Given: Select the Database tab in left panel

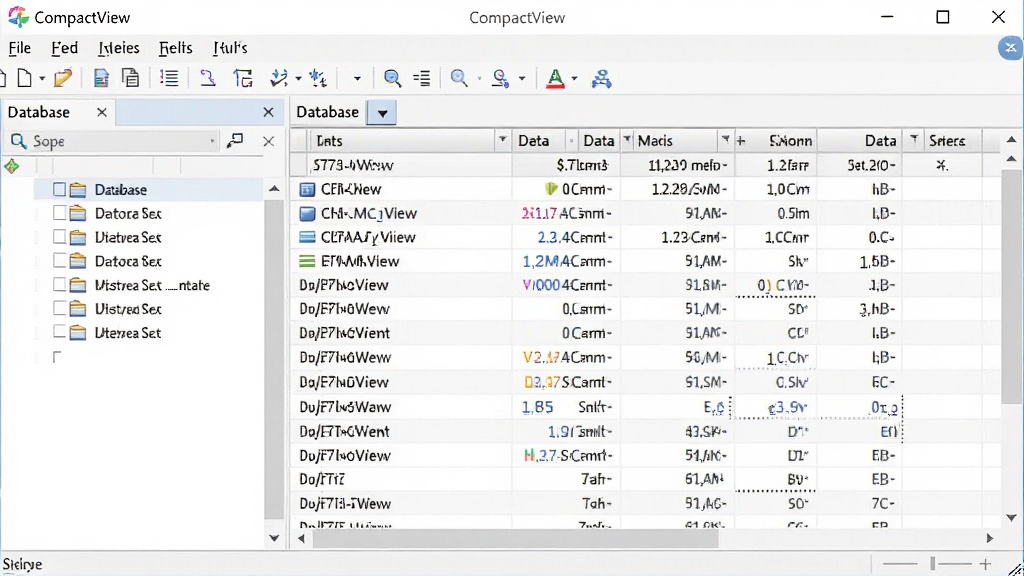Looking at the screenshot, I should point(39,112).
